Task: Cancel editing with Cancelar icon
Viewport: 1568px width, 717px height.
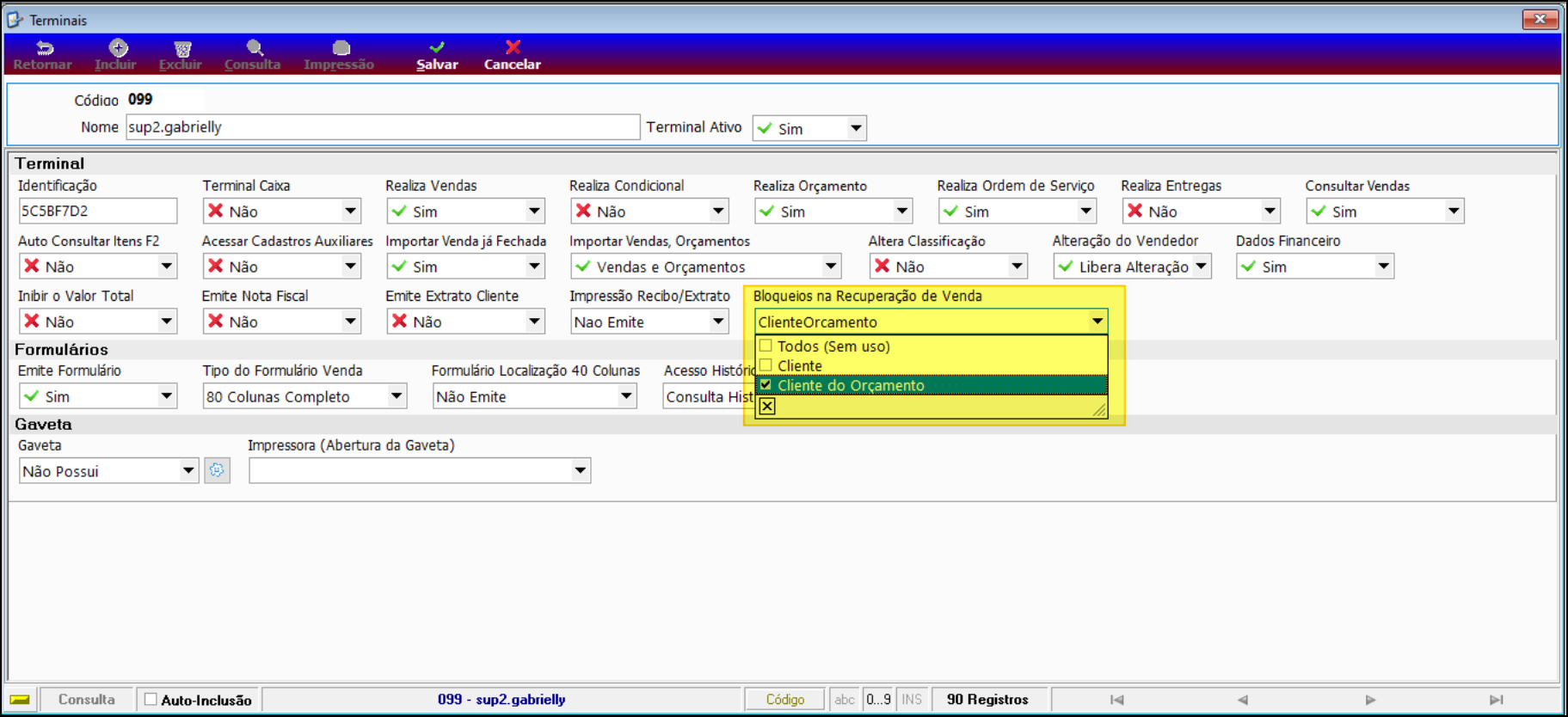Action: point(513,48)
